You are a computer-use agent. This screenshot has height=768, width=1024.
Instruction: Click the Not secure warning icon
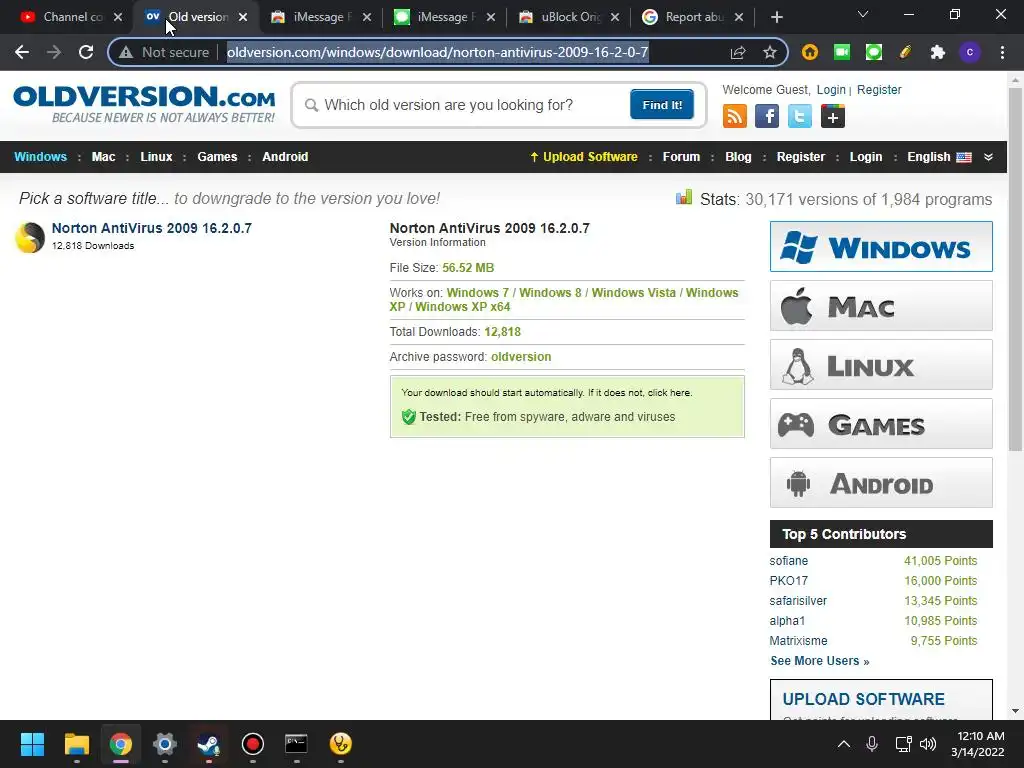[126, 52]
